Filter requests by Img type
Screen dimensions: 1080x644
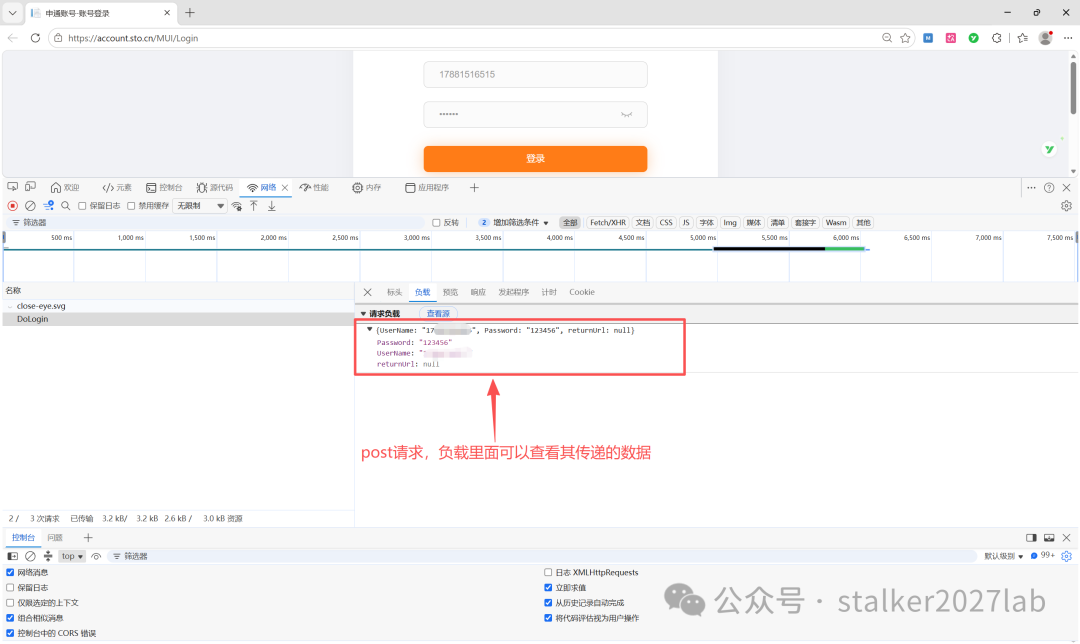pos(729,222)
